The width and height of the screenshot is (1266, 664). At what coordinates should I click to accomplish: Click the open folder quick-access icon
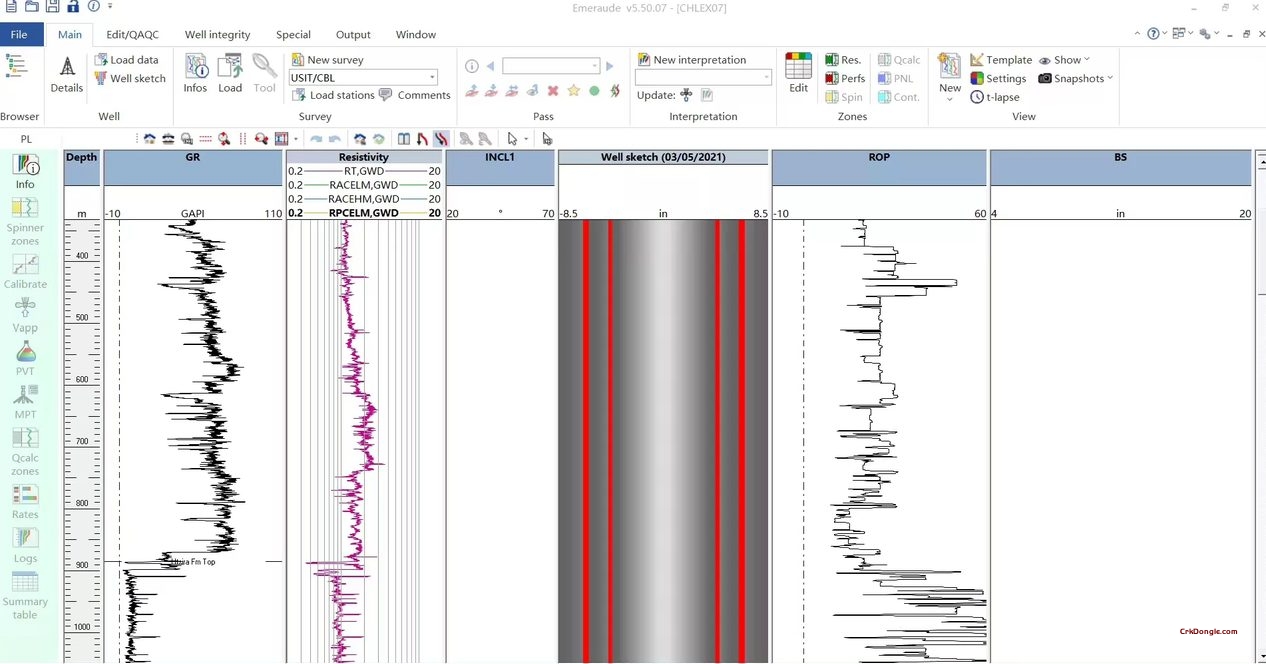pos(32,7)
